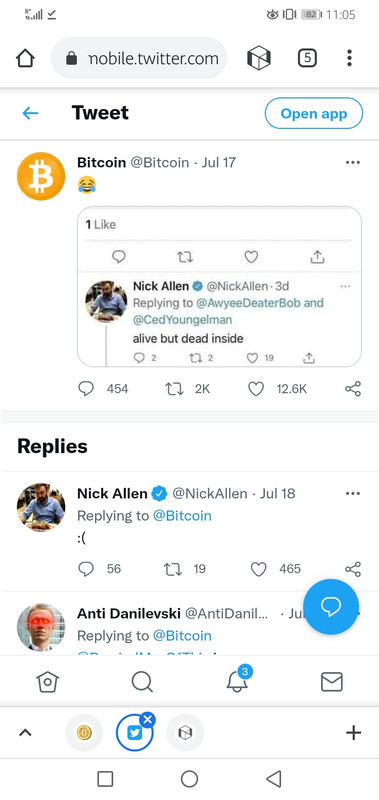Screen dimensions: 379x800
Task: Open the direct messages envelope icon
Action: pos(332,682)
